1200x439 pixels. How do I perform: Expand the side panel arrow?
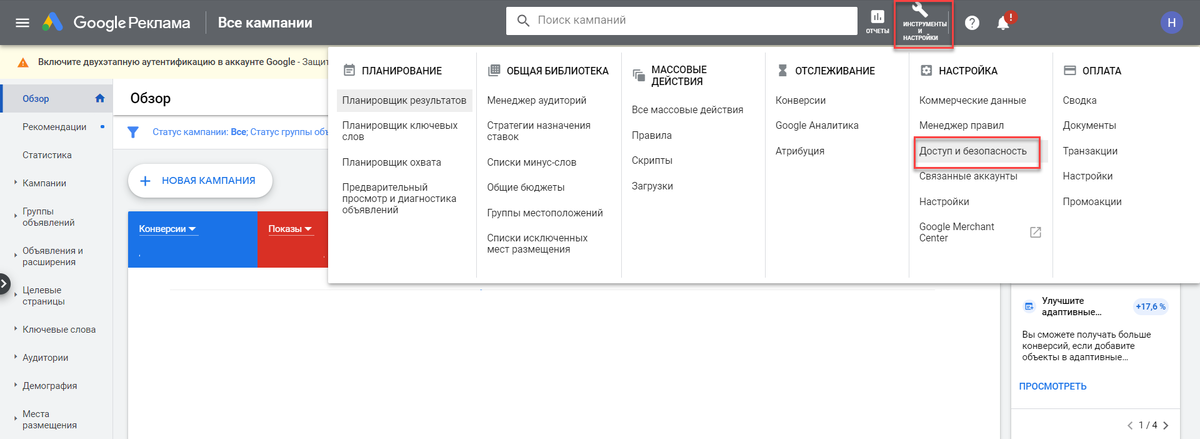(x=4, y=284)
